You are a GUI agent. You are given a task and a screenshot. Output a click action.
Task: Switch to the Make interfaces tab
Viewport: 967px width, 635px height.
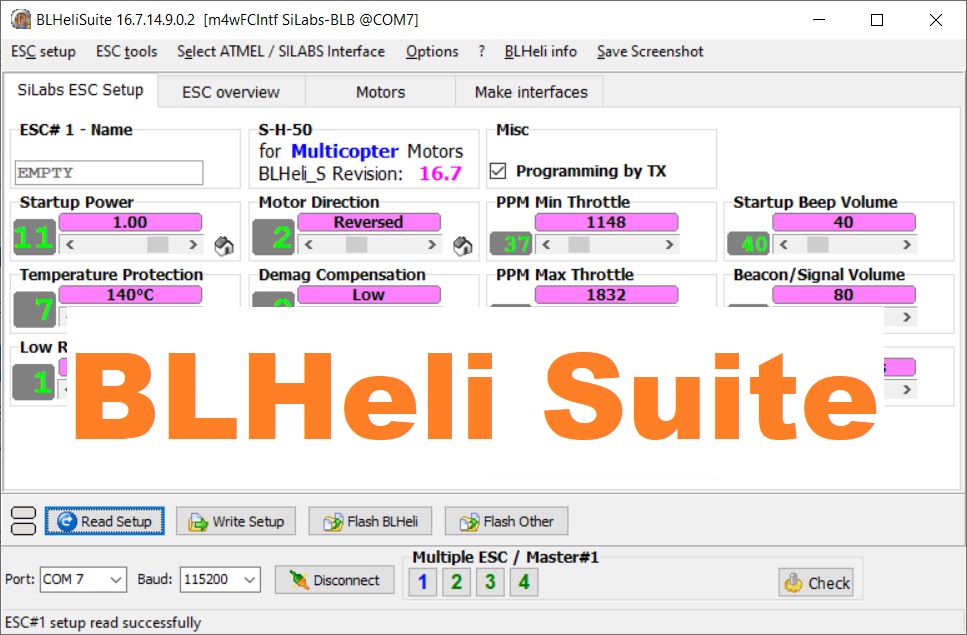pyautogui.click(x=531, y=92)
